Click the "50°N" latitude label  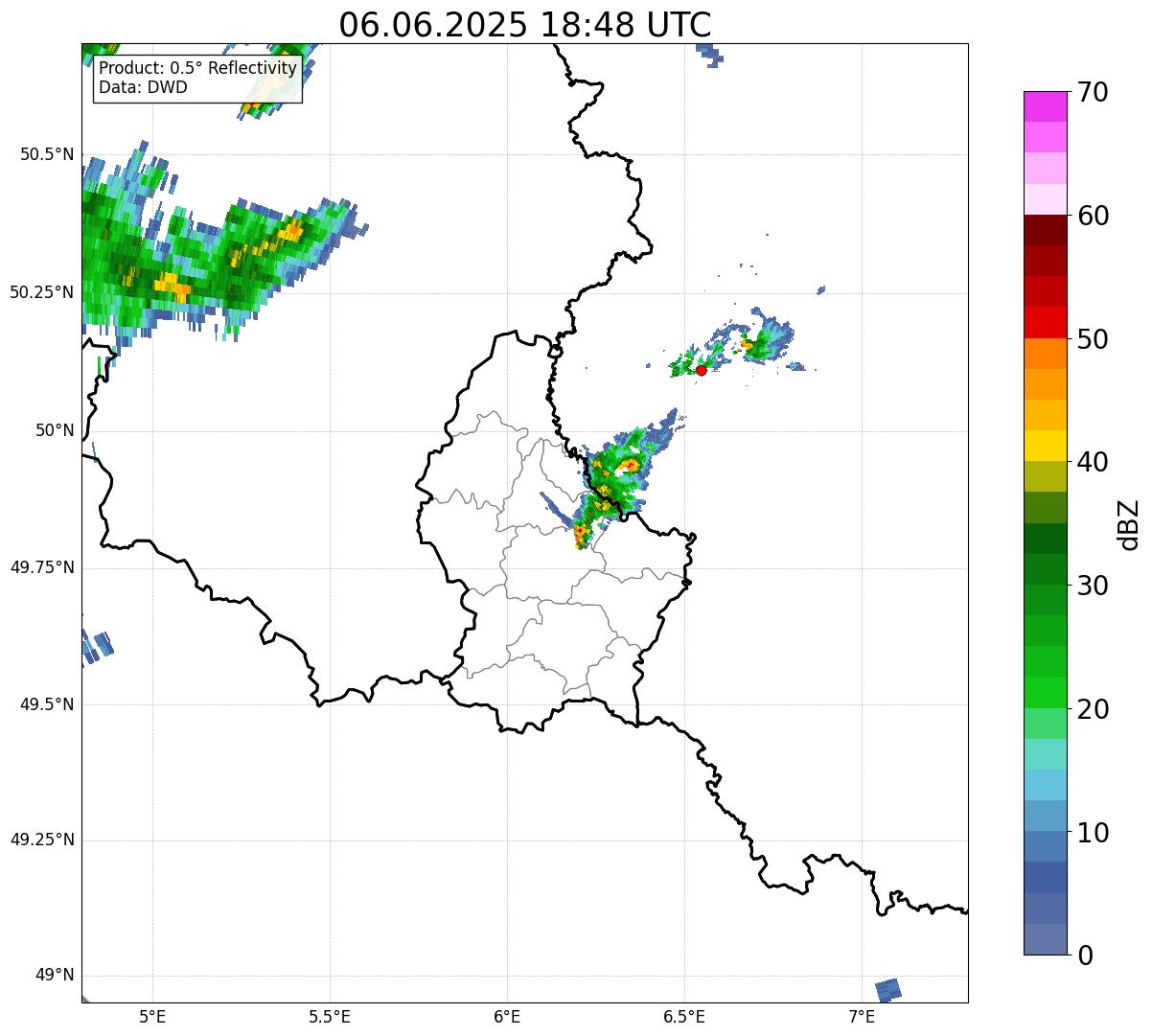click(55, 430)
